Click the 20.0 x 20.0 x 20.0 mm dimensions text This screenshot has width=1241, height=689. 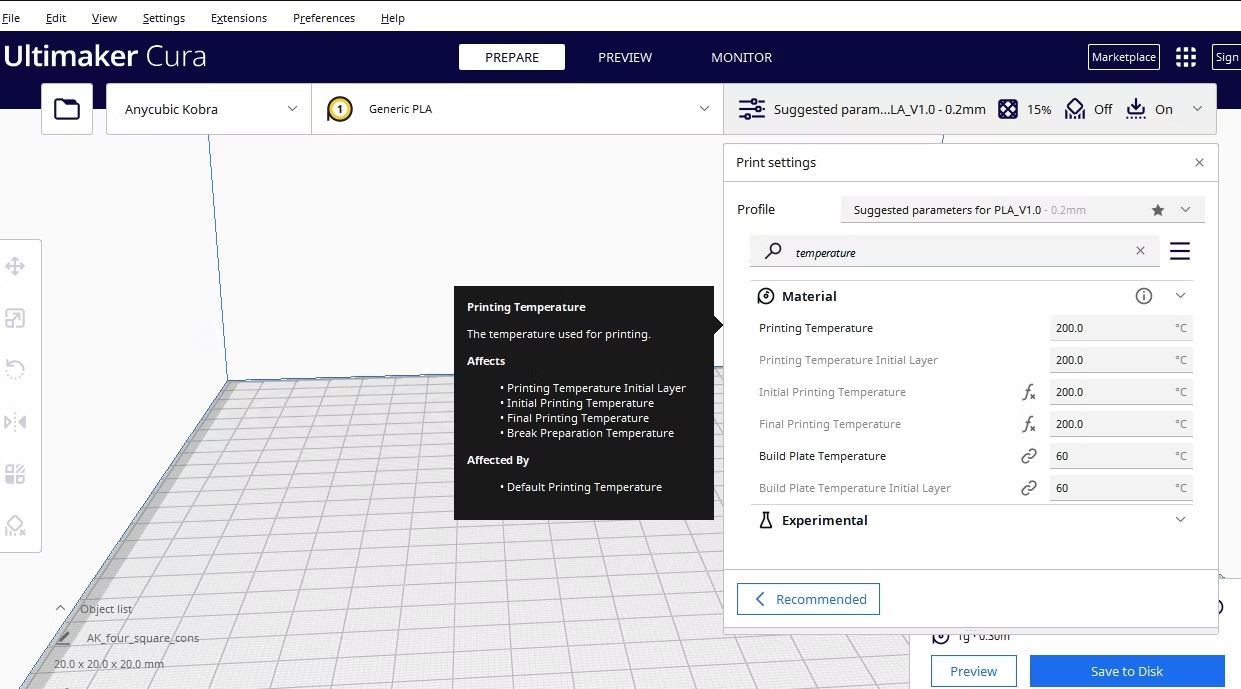pyautogui.click(x=109, y=664)
